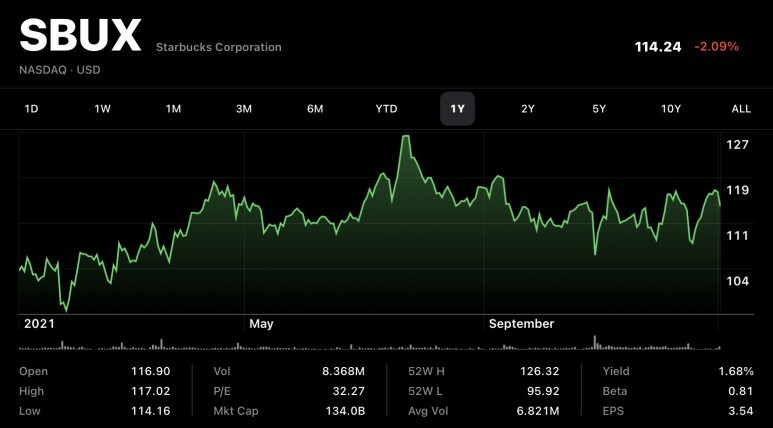Show the 10Y chart range

[x=670, y=109]
